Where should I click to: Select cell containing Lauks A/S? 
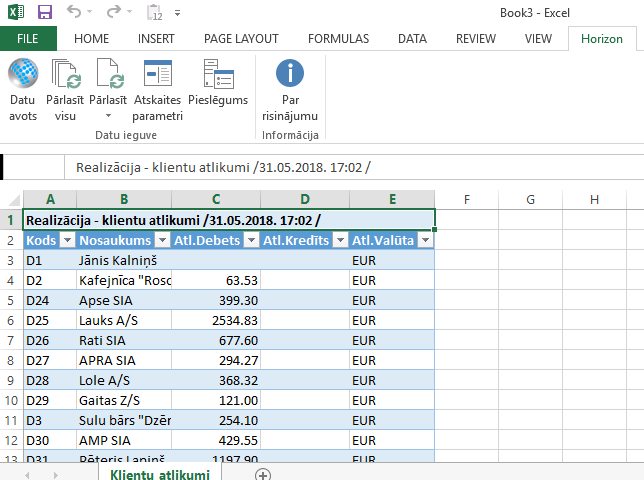(124, 320)
